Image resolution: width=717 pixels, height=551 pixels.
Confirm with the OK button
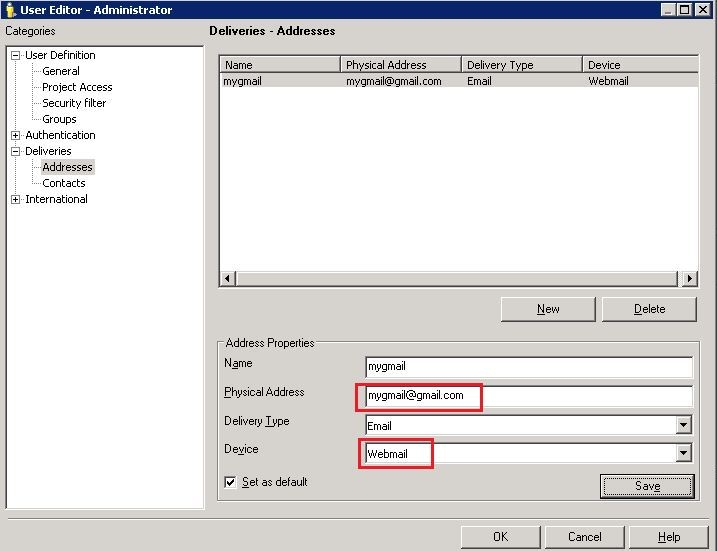tap(500, 537)
